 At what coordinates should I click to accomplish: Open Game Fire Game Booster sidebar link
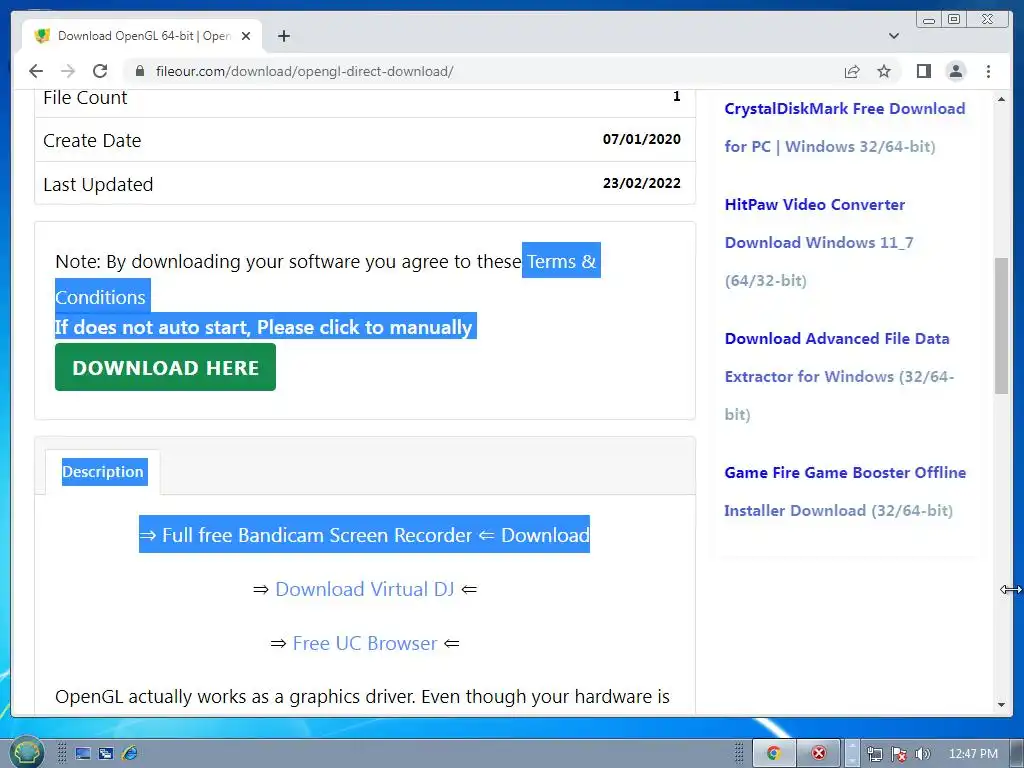pyautogui.click(x=845, y=491)
